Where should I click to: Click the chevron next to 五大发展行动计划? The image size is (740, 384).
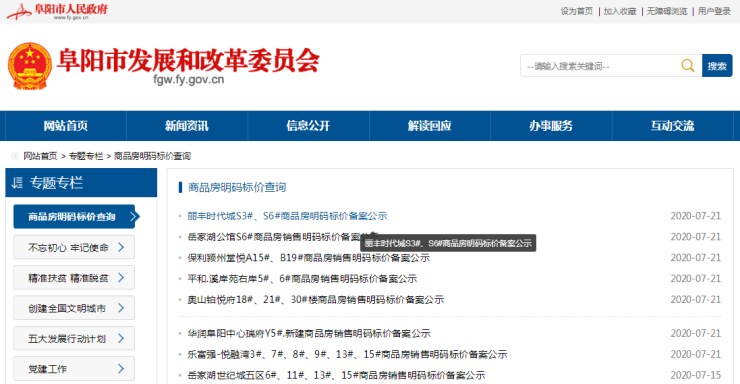pos(121,338)
